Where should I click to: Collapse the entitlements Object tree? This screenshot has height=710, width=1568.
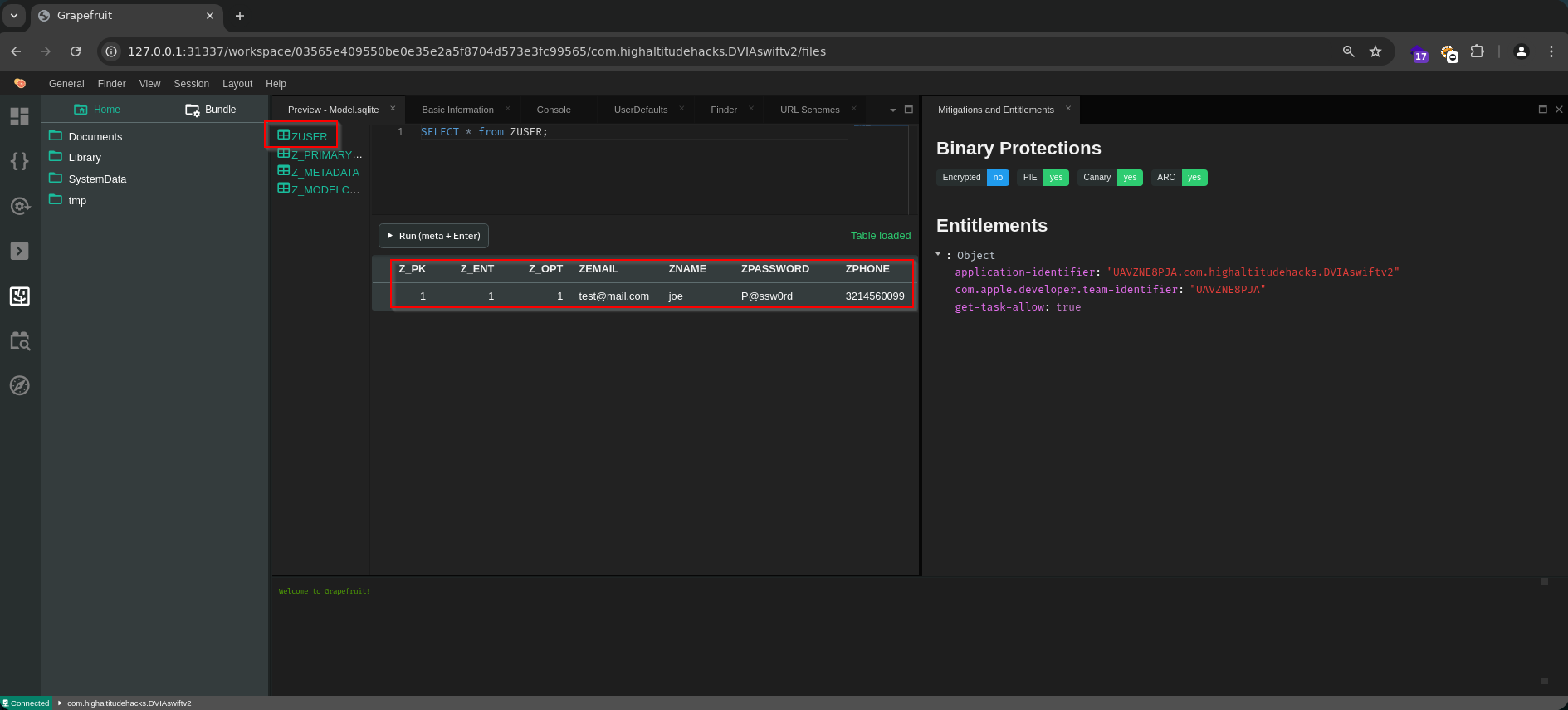point(939,255)
